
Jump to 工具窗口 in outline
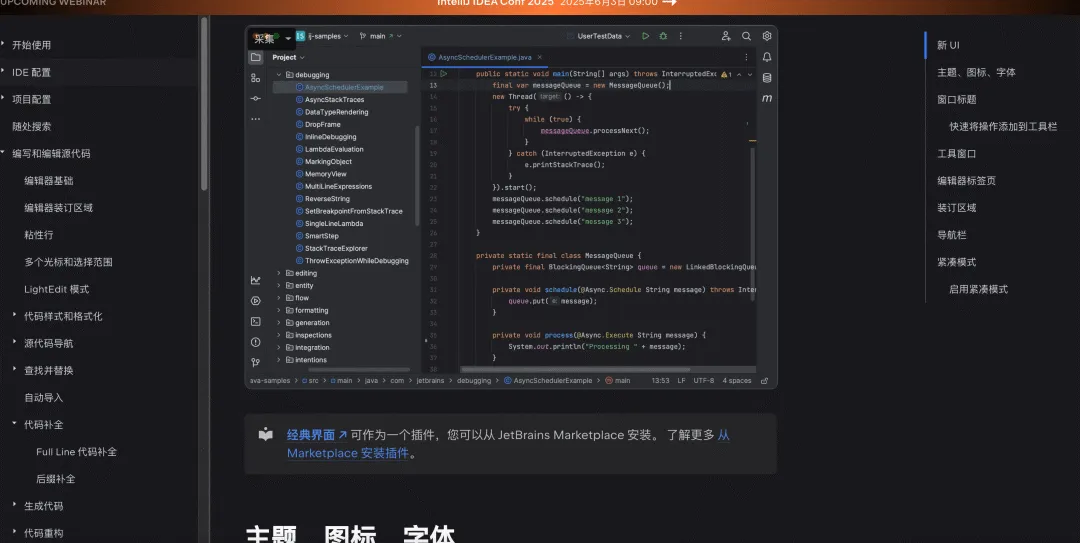click(956, 154)
